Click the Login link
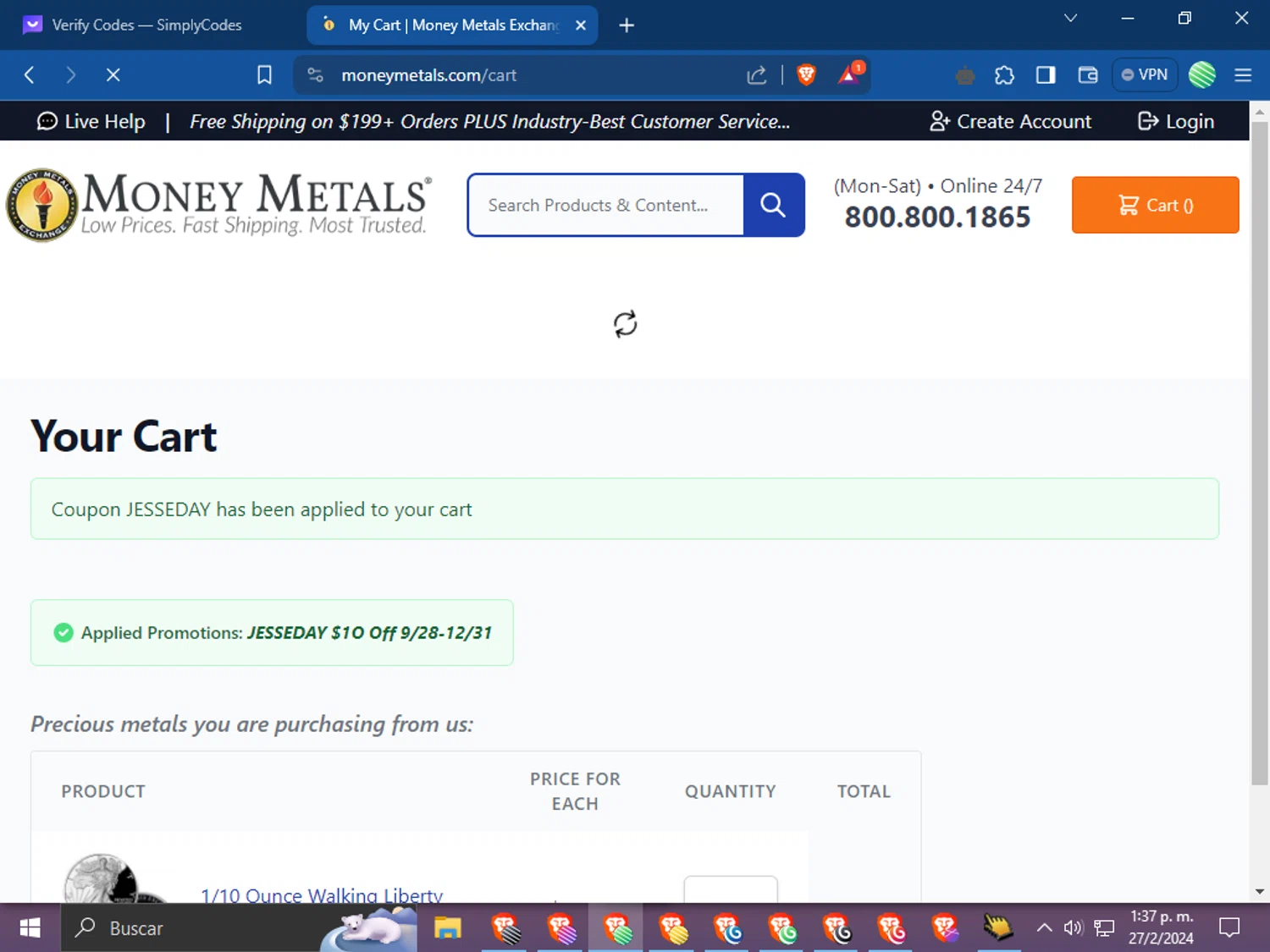 click(x=1176, y=122)
